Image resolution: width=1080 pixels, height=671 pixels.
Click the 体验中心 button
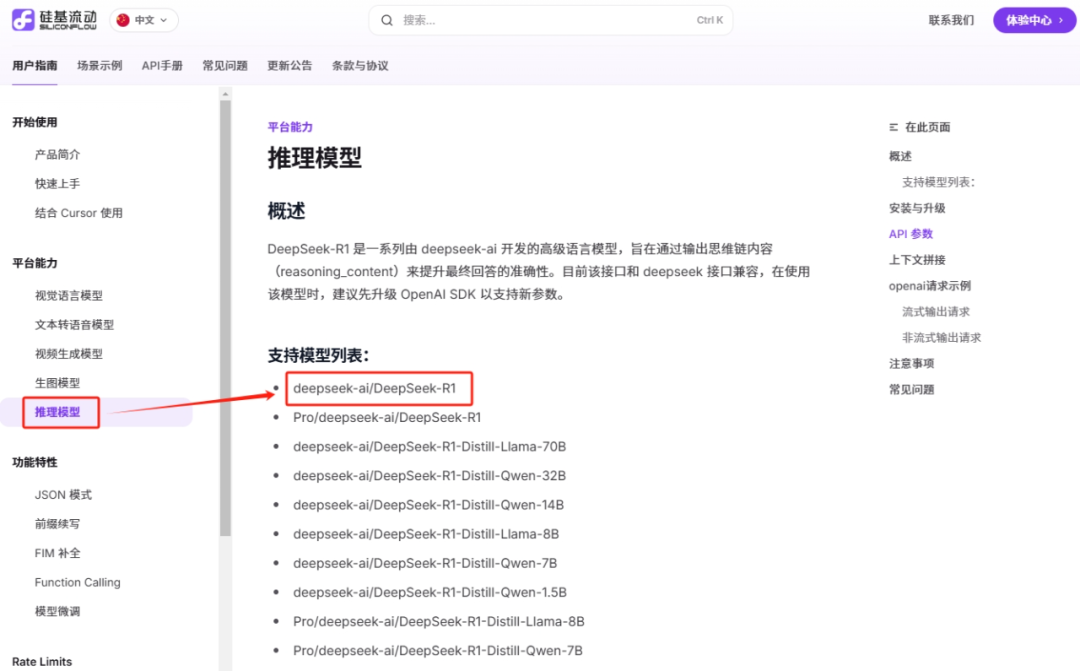(1034, 20)
